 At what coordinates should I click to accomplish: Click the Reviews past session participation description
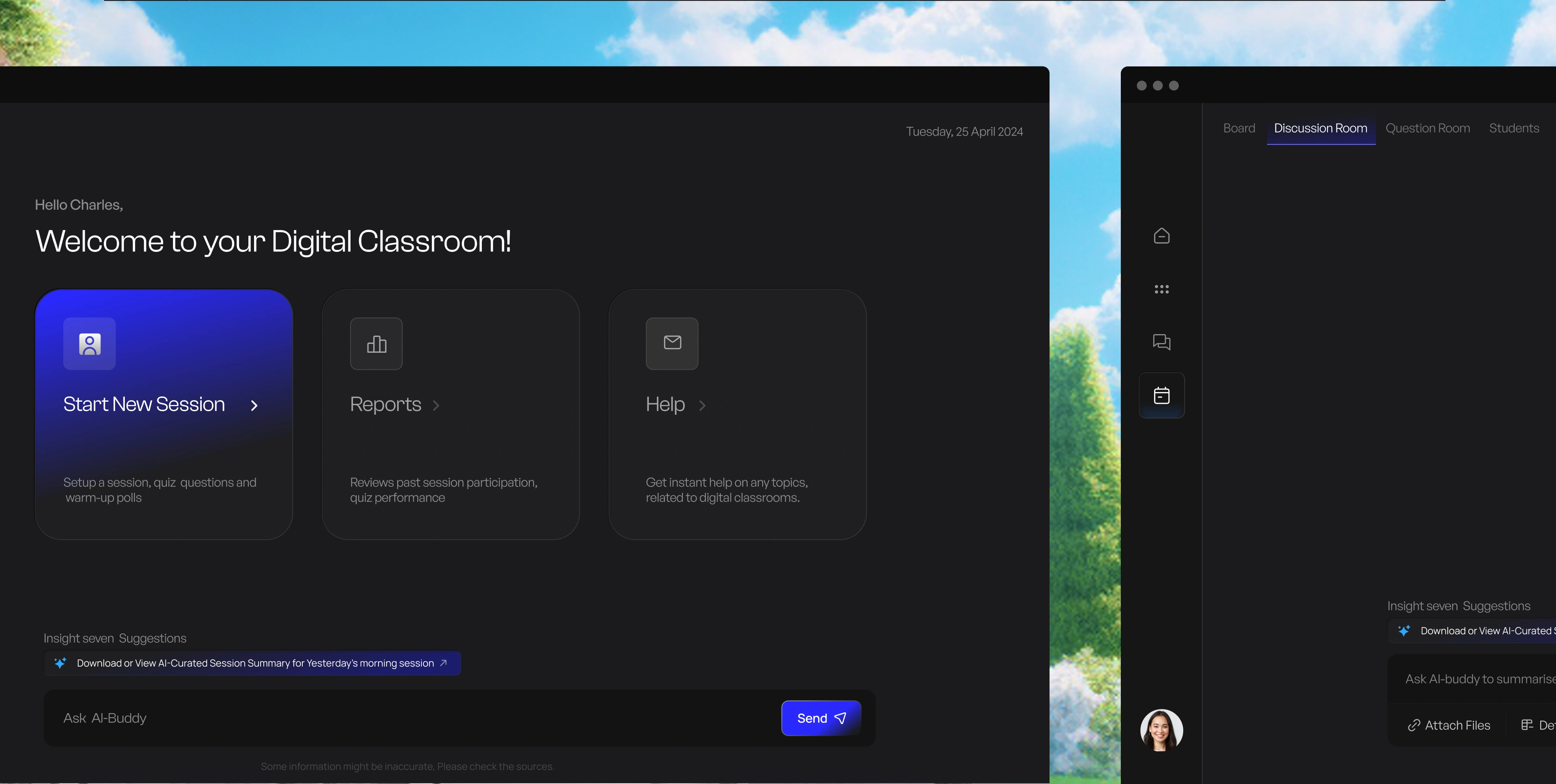pos(444,490)
